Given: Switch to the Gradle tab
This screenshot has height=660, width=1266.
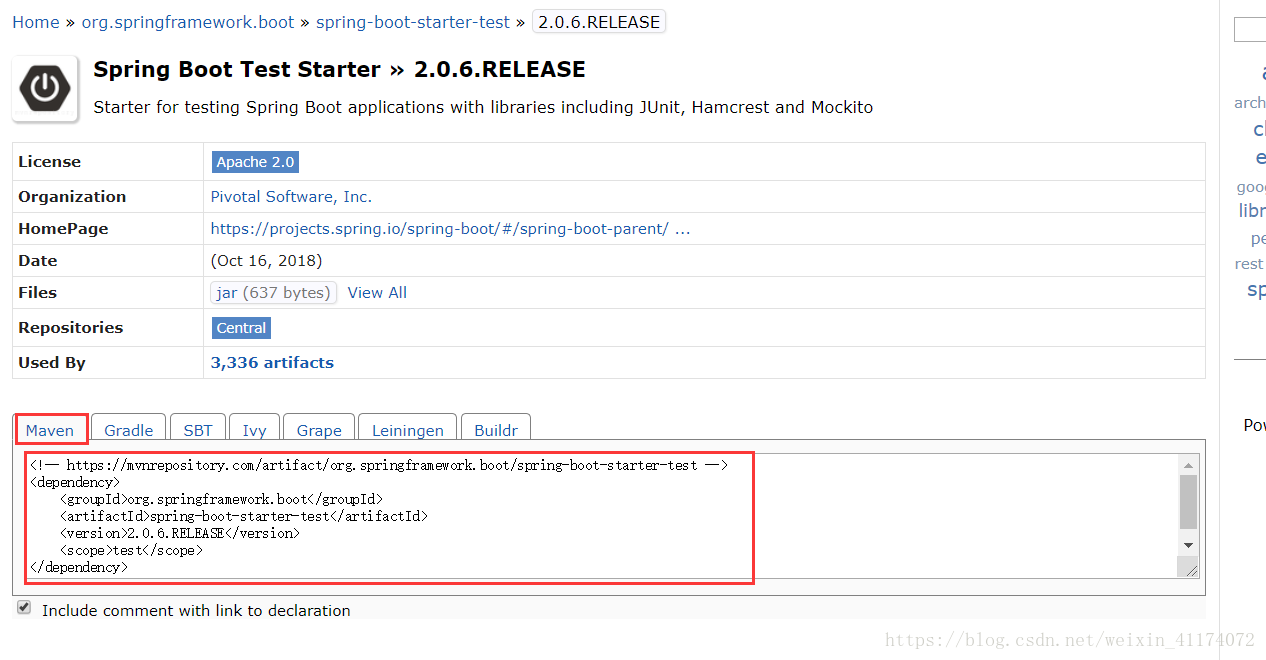Looking at the screenshot, I should click(x=129, y=430).
